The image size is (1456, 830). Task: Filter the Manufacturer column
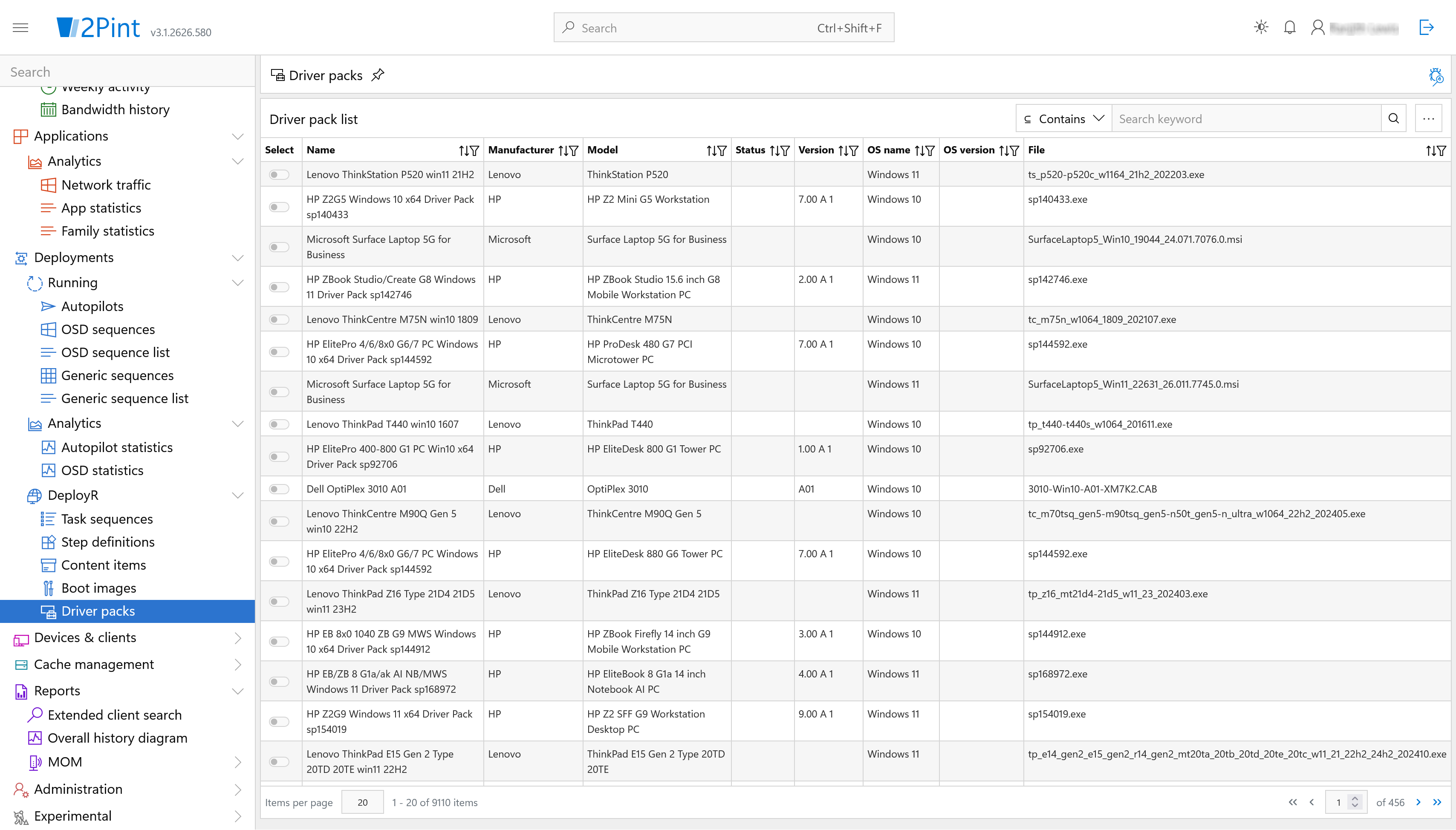574,150
